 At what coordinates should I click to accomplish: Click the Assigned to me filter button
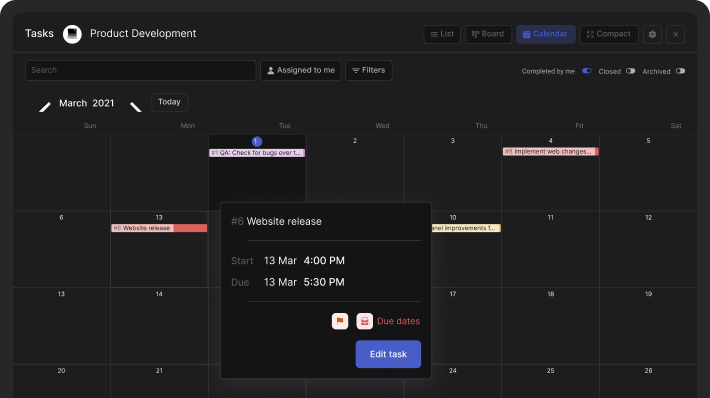click(x=301, y=71)
